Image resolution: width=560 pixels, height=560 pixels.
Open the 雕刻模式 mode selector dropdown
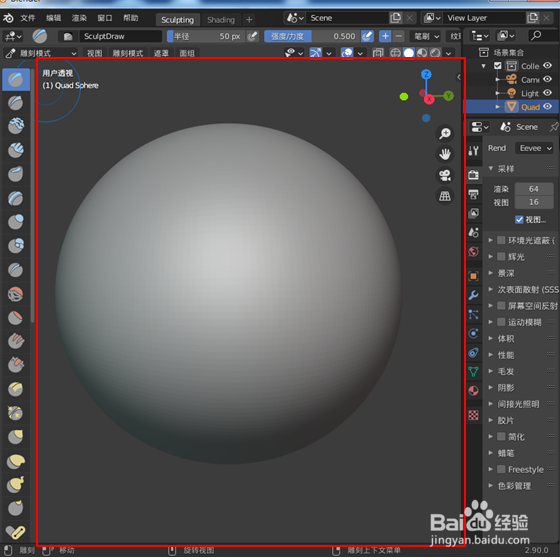tap(41, 53)
